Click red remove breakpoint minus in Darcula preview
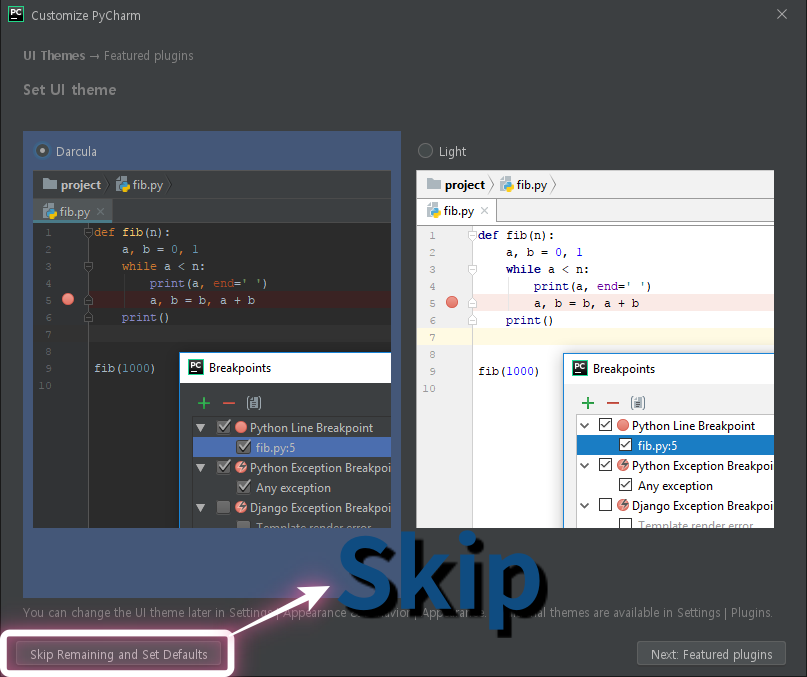The image size is (807, 677). pos(229,403)
